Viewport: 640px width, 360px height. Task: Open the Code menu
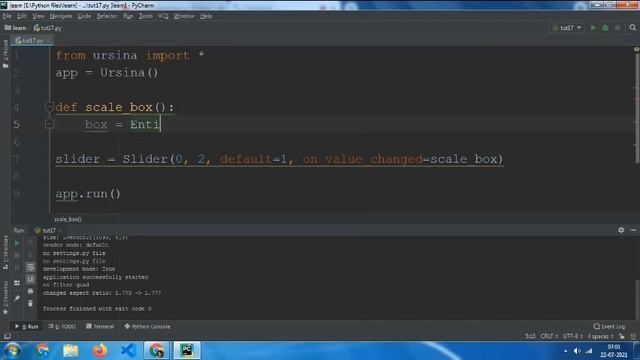84,16
